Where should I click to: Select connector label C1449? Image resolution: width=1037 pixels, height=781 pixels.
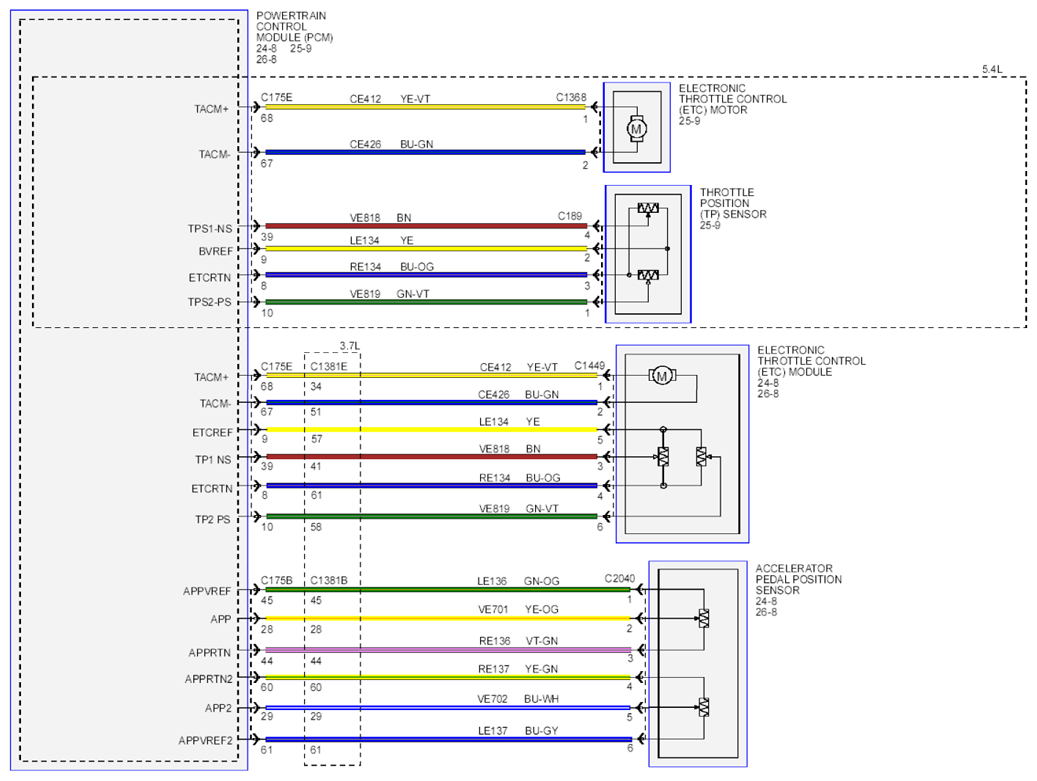(589, 366)
